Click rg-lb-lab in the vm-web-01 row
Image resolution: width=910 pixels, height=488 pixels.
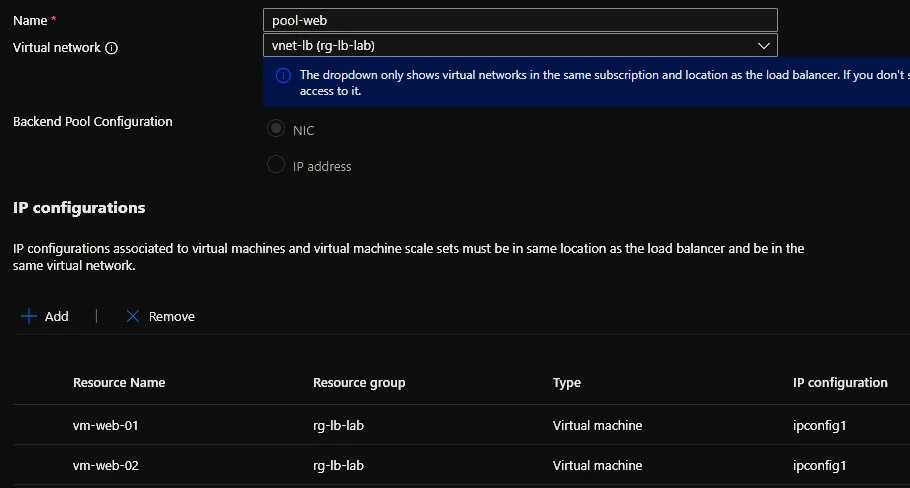tap(338, 425)
